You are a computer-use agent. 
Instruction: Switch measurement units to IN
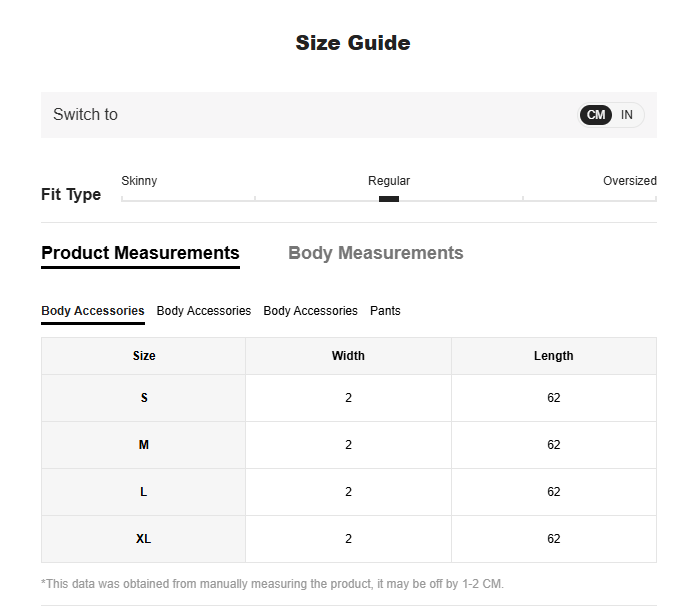(x=627, y=115)
